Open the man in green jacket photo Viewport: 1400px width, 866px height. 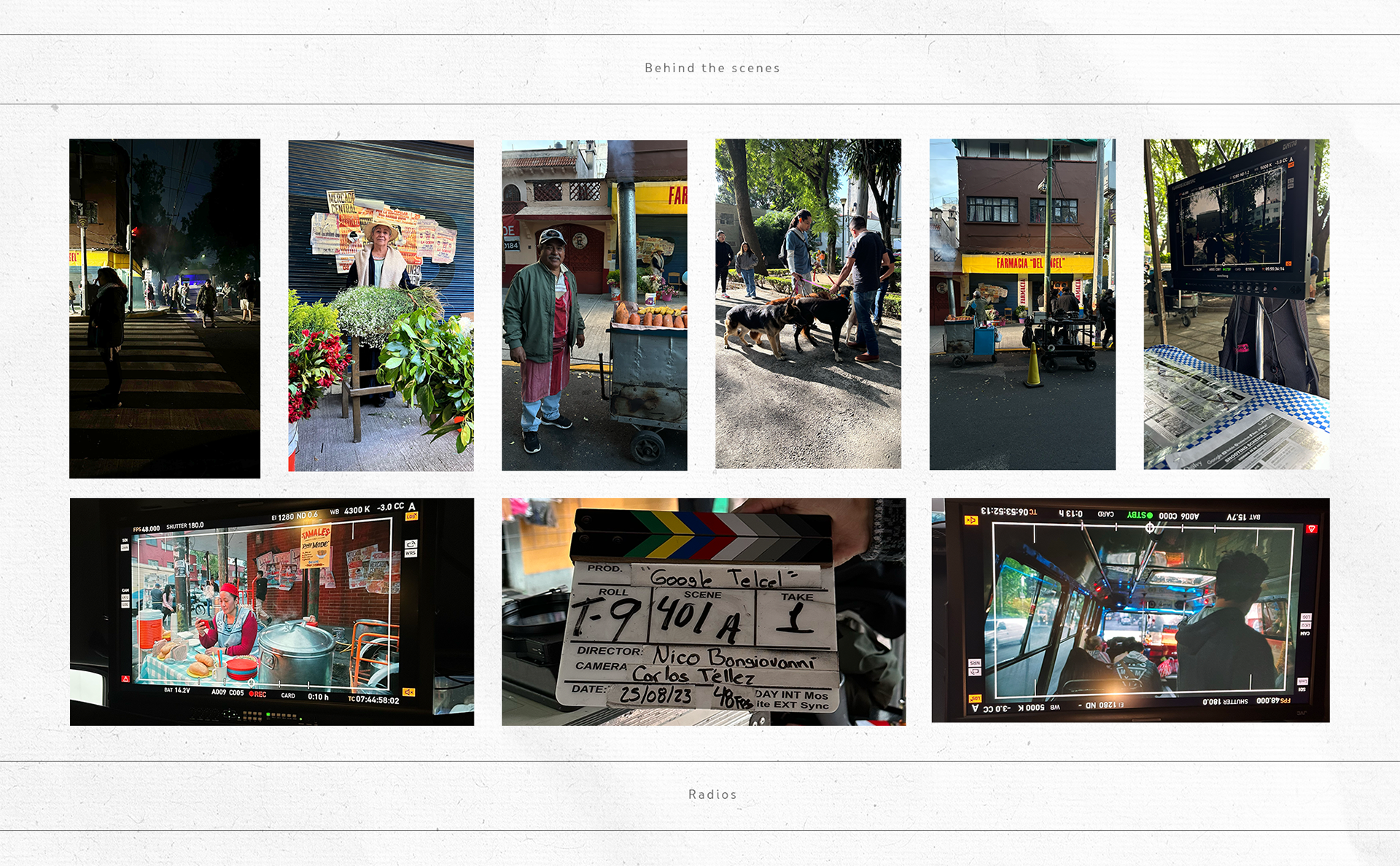(594, 305)
